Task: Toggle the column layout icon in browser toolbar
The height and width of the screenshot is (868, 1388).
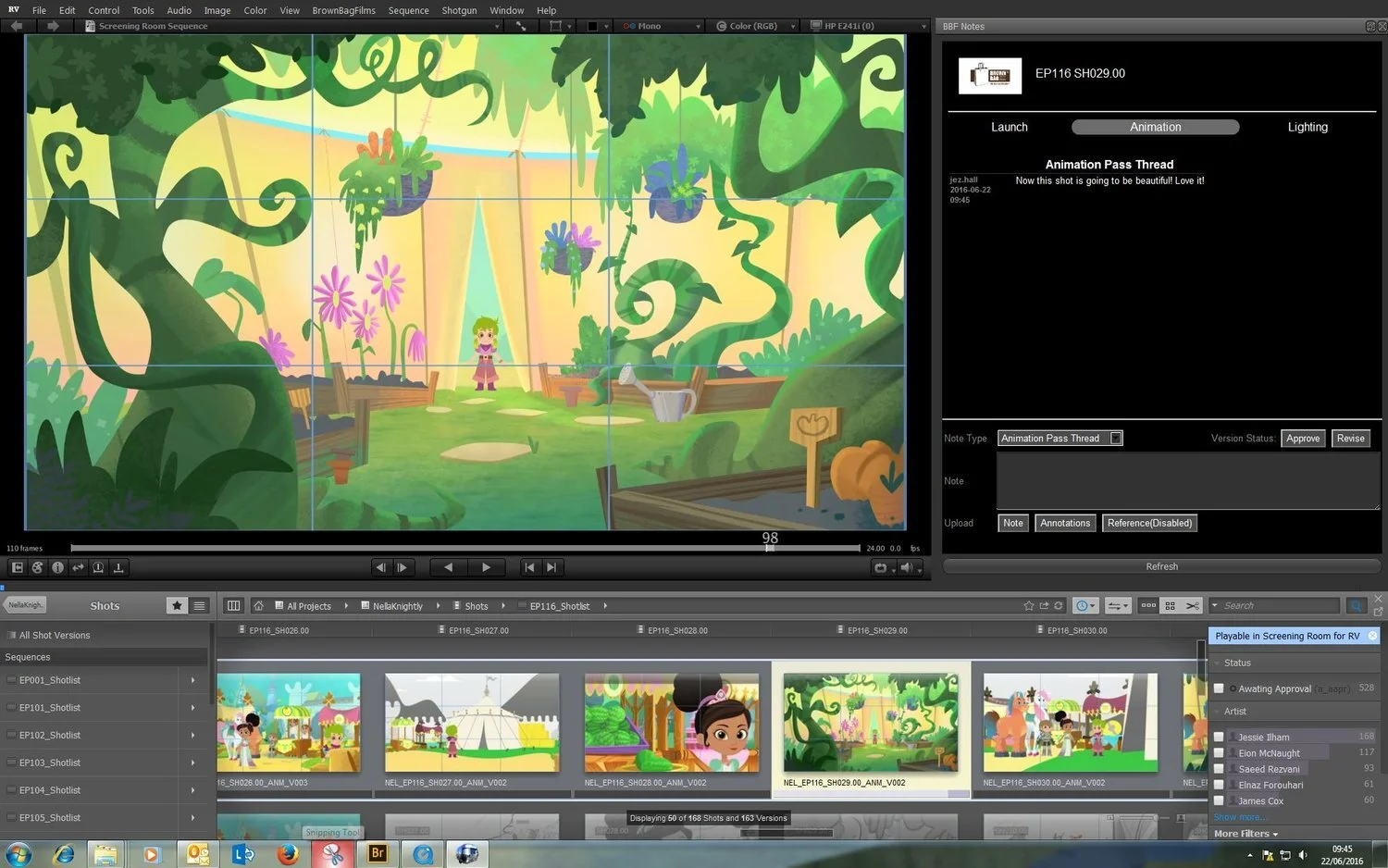Action: coord(233,605)
